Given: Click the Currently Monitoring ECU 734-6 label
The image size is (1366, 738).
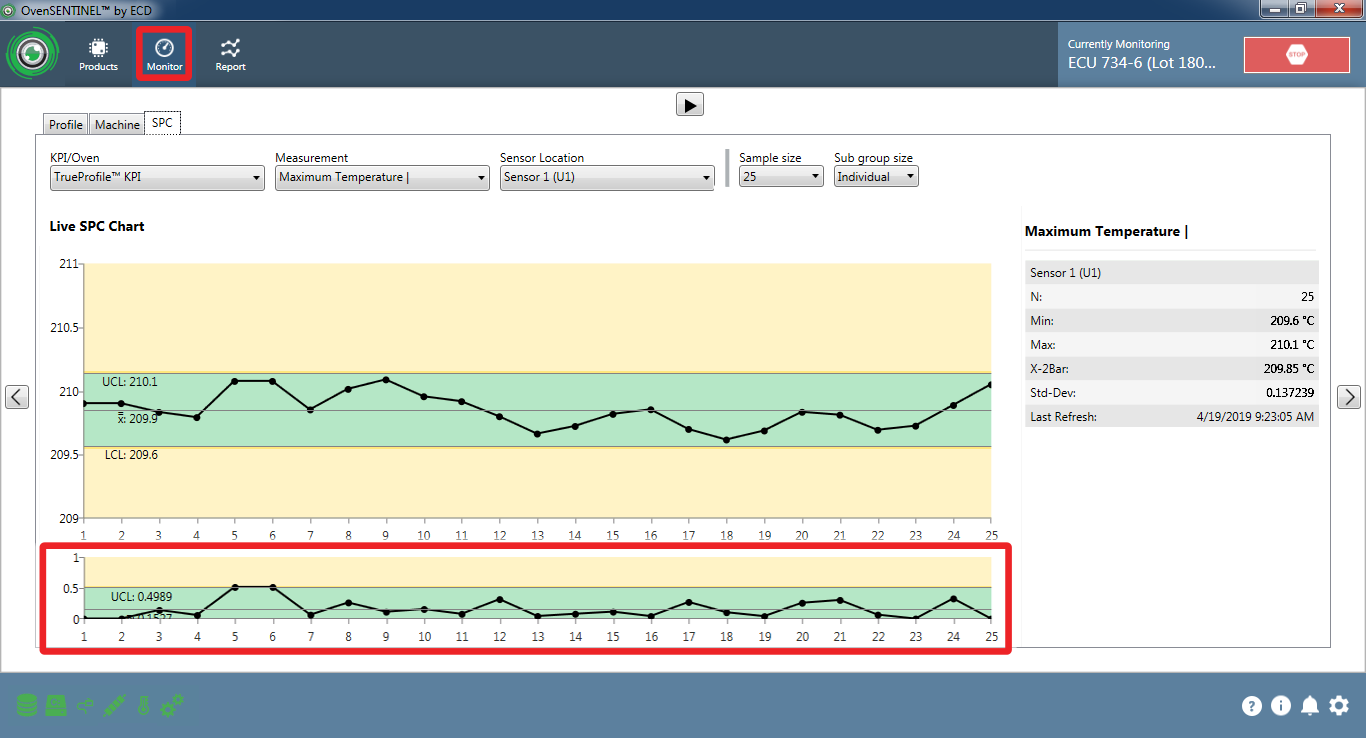Looking at the screenshot, I should (x=1142, y=54).
